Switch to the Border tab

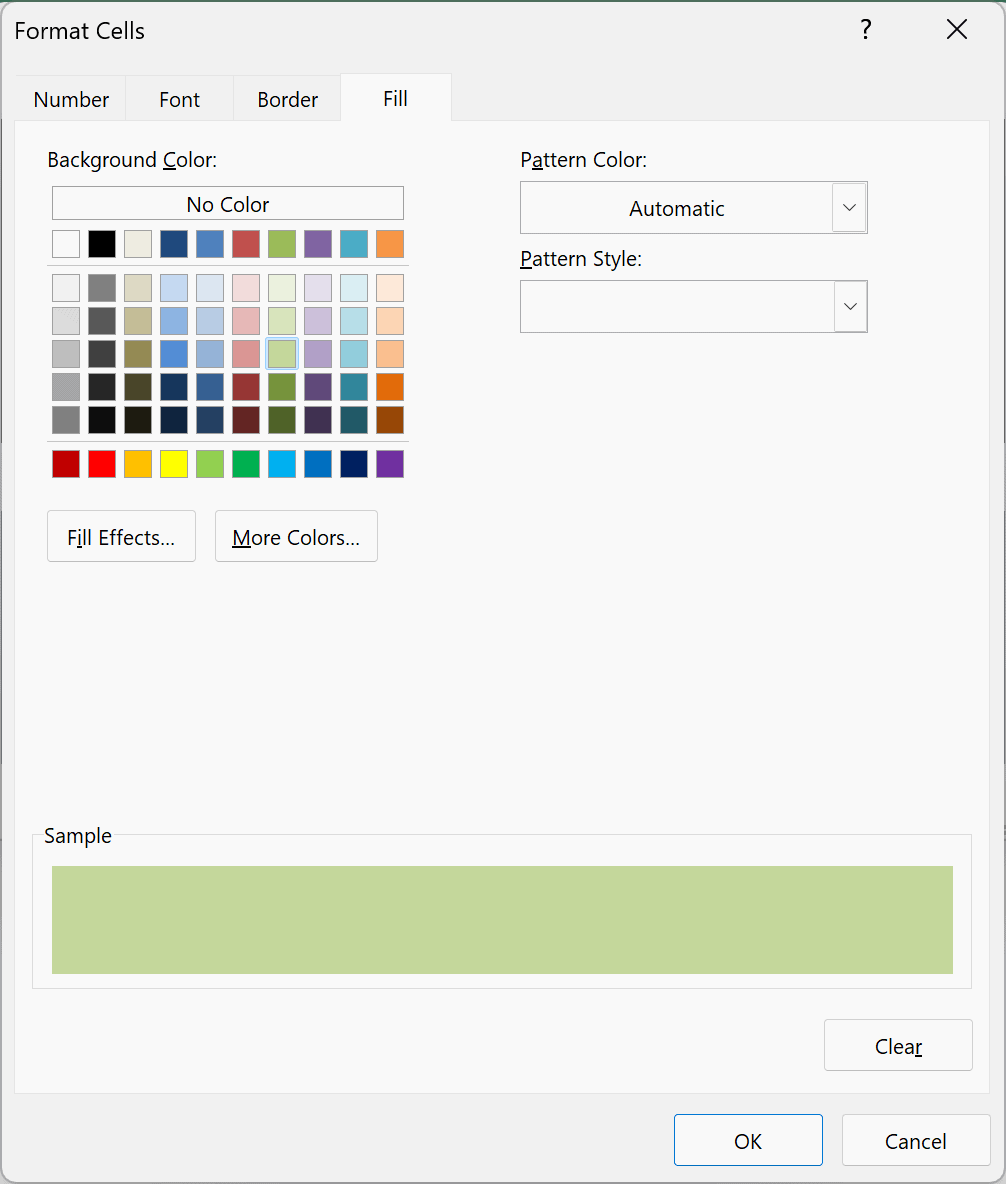coord(288,99)
